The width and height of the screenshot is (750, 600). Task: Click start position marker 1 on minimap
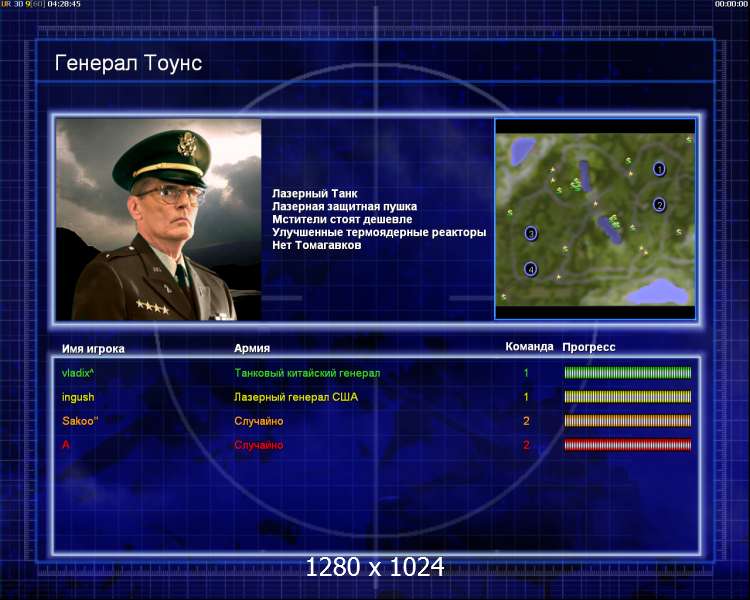click(659, 168)
